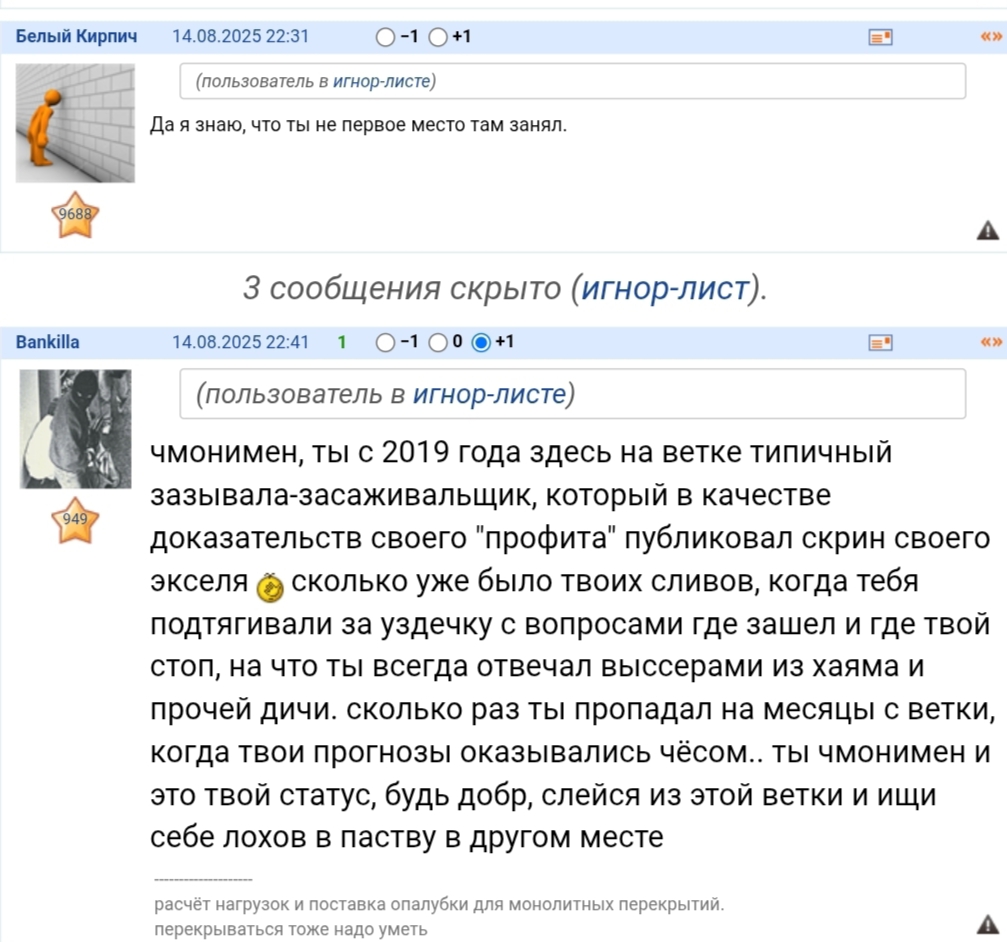Open игнор-листе link in Bankilla quote box

tap(489, 394)
